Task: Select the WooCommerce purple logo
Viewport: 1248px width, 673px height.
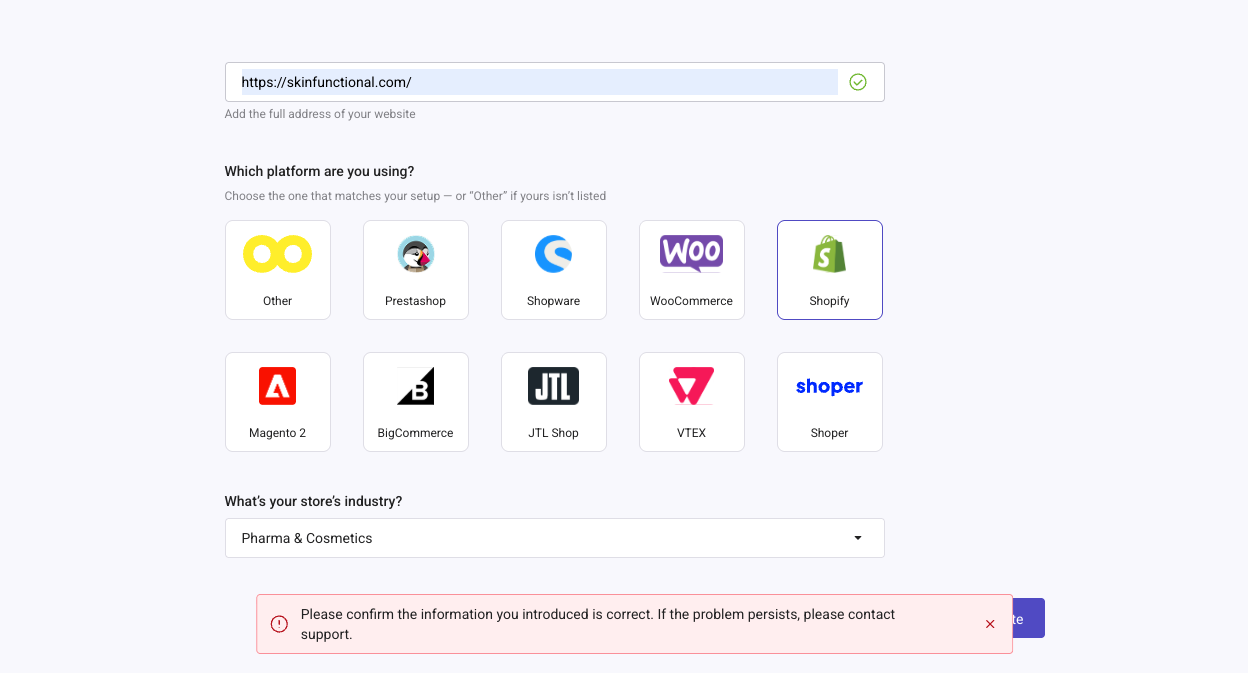Action: coord(691,253)
